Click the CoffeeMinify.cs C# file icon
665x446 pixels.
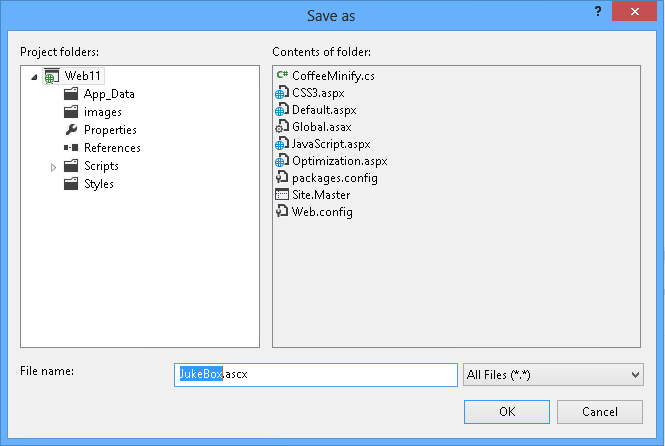point(282,76)
